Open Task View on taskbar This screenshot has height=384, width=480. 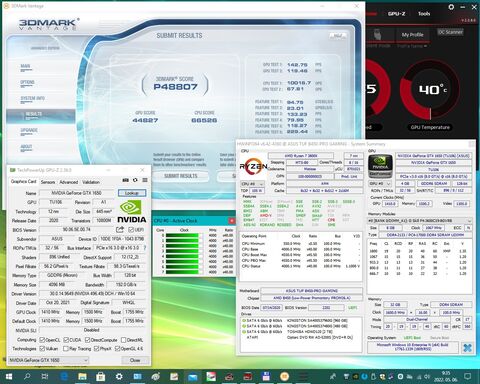tap(45, 377)
